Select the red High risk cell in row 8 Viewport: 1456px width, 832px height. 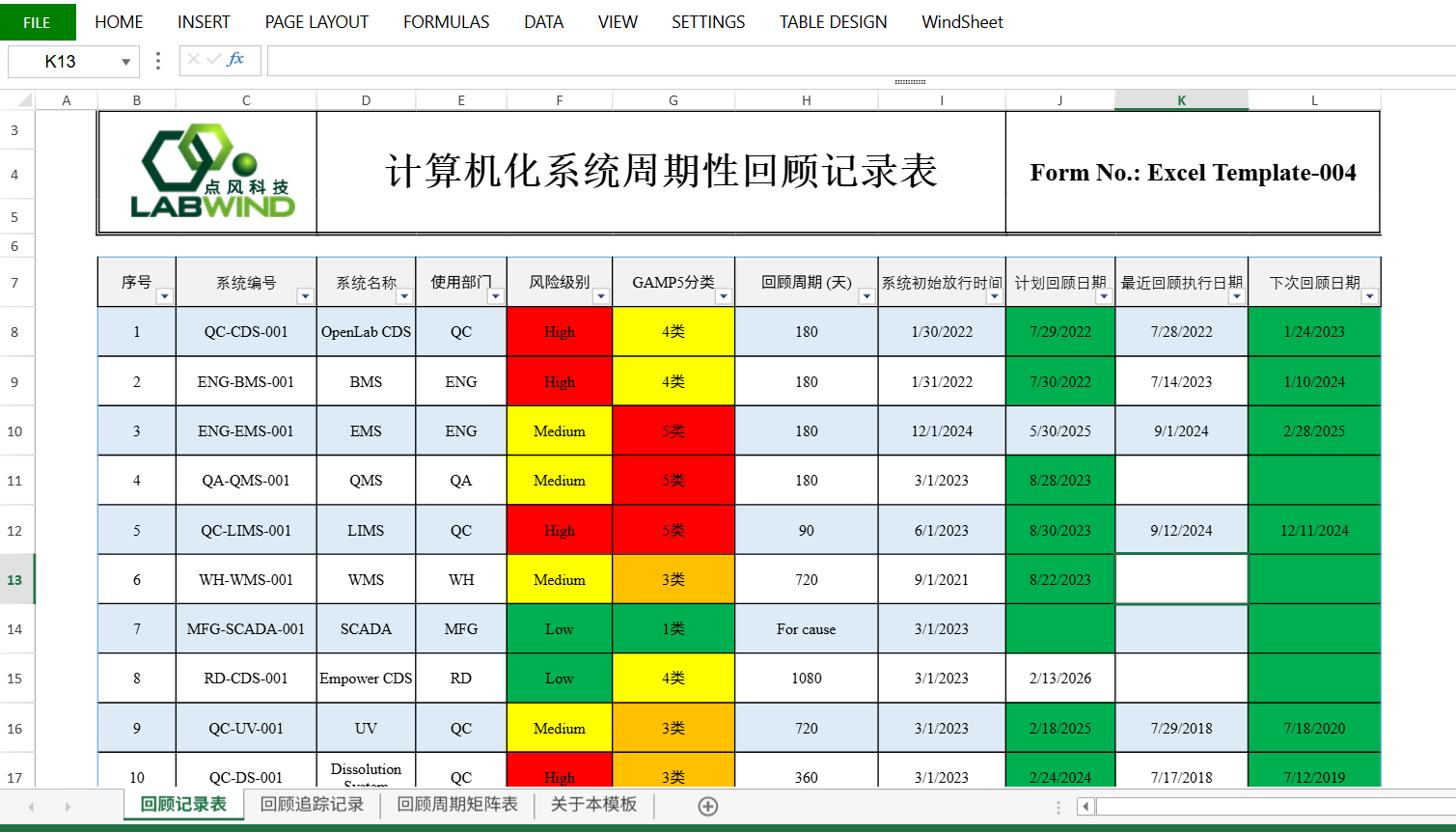[x=559, y=332]
